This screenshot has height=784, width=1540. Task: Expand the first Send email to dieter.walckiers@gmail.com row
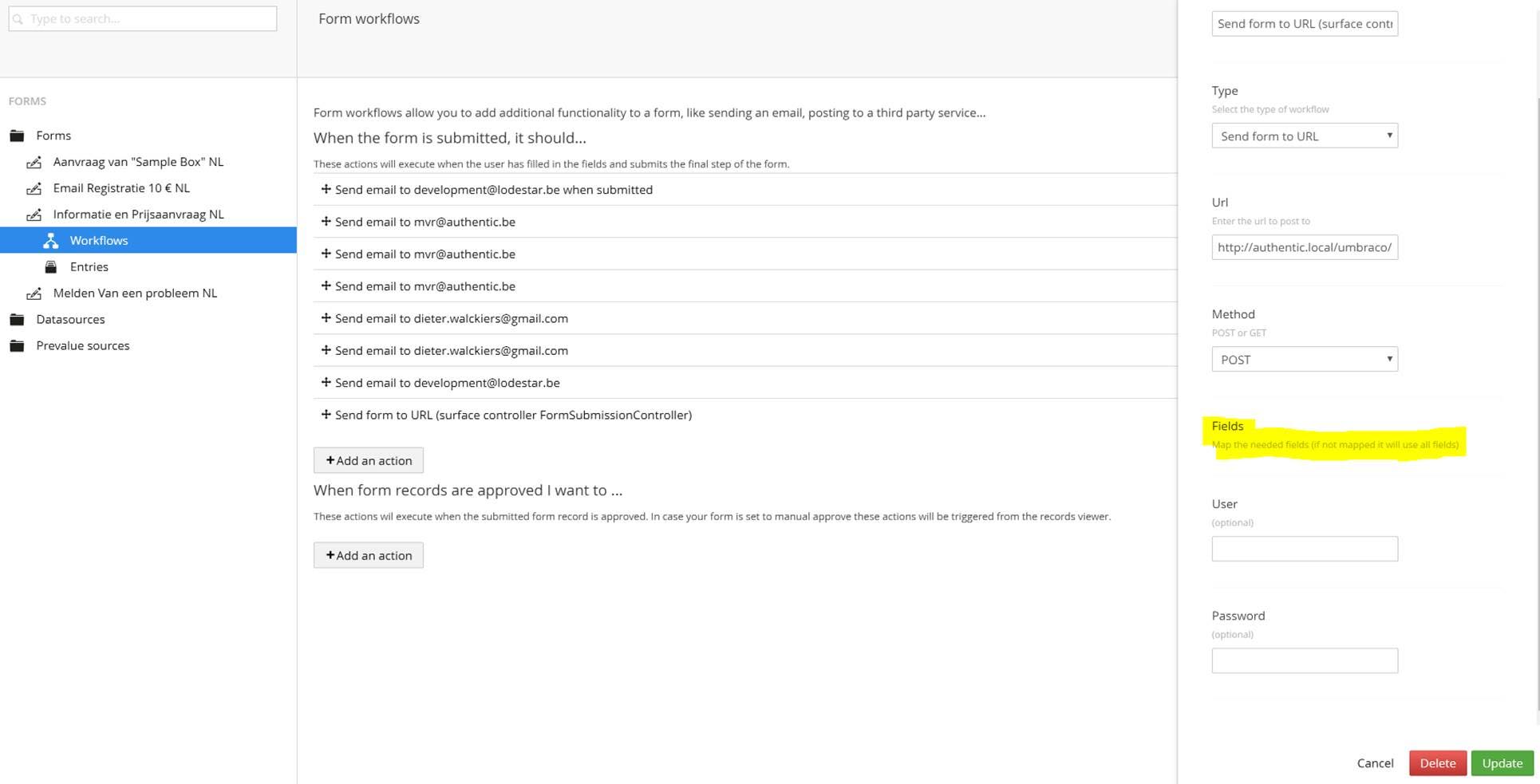point(444,318)
